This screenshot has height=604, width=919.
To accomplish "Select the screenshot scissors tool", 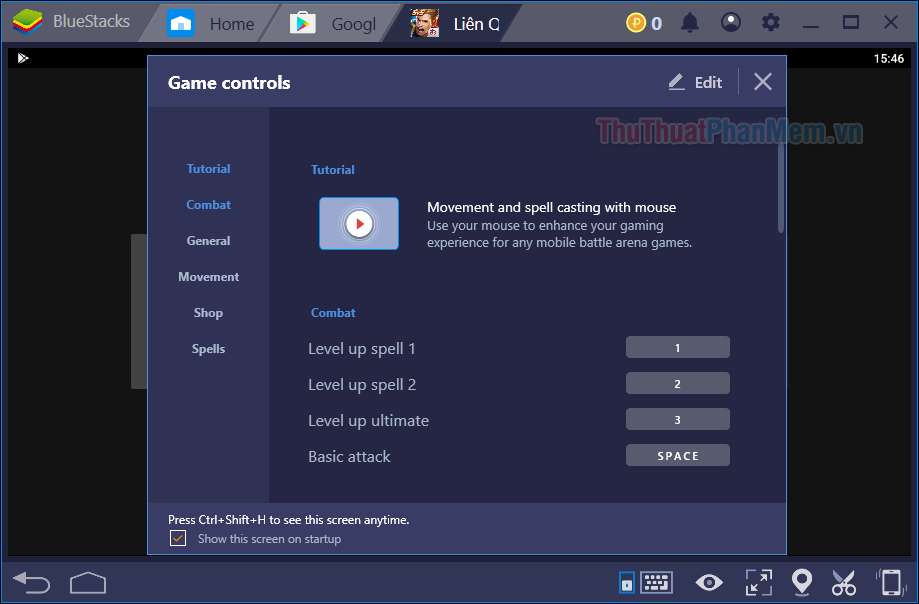I will tap(844, 582).
